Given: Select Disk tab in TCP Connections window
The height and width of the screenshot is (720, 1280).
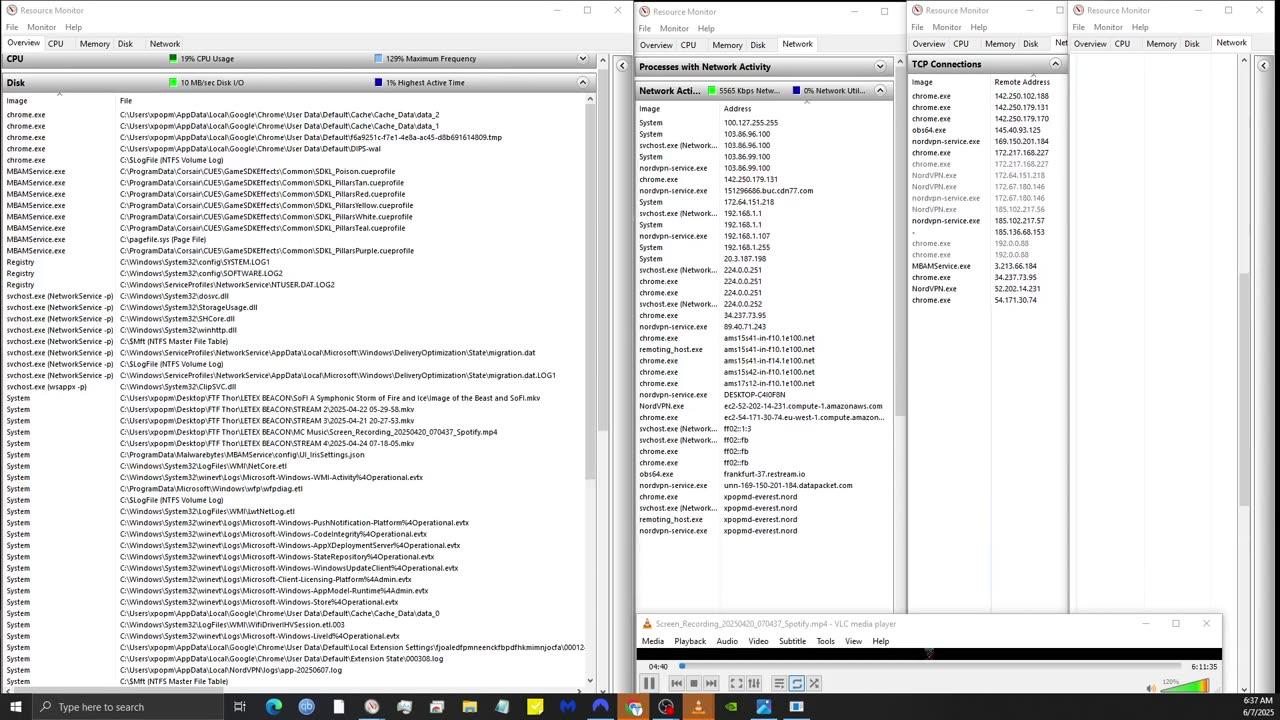Looking at the screenshot, I should (1030, 44).
